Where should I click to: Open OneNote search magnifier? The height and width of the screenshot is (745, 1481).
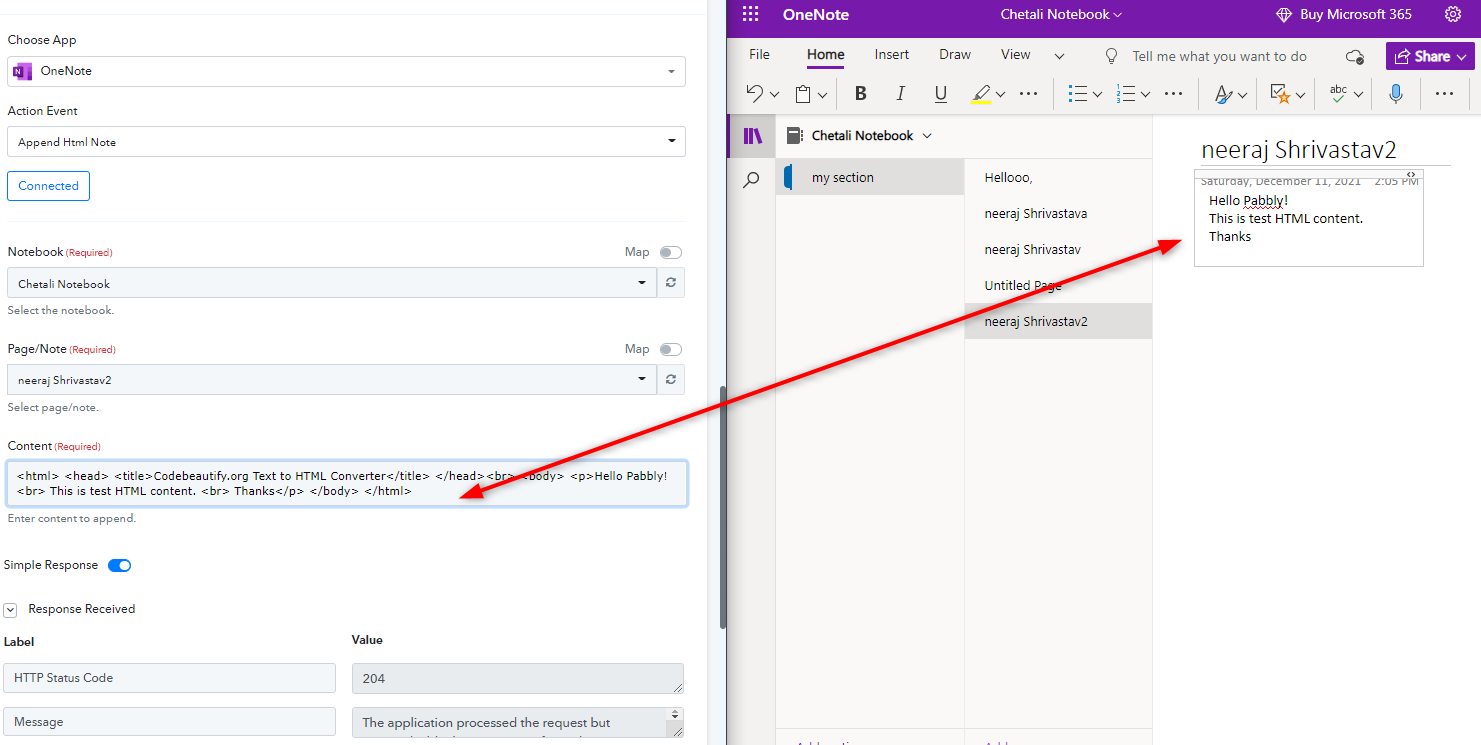[751, 180]
